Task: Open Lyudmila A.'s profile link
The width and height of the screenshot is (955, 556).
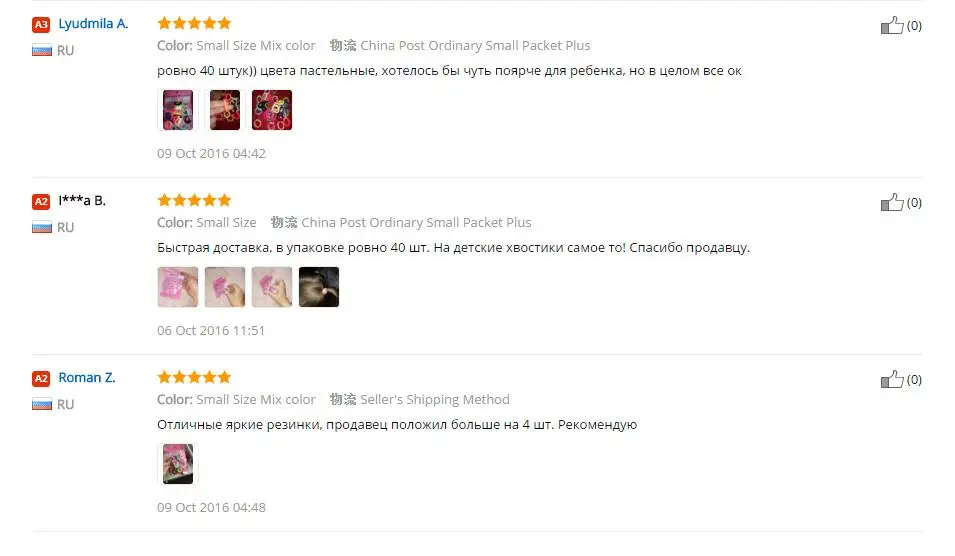Action: click(93, 24)
